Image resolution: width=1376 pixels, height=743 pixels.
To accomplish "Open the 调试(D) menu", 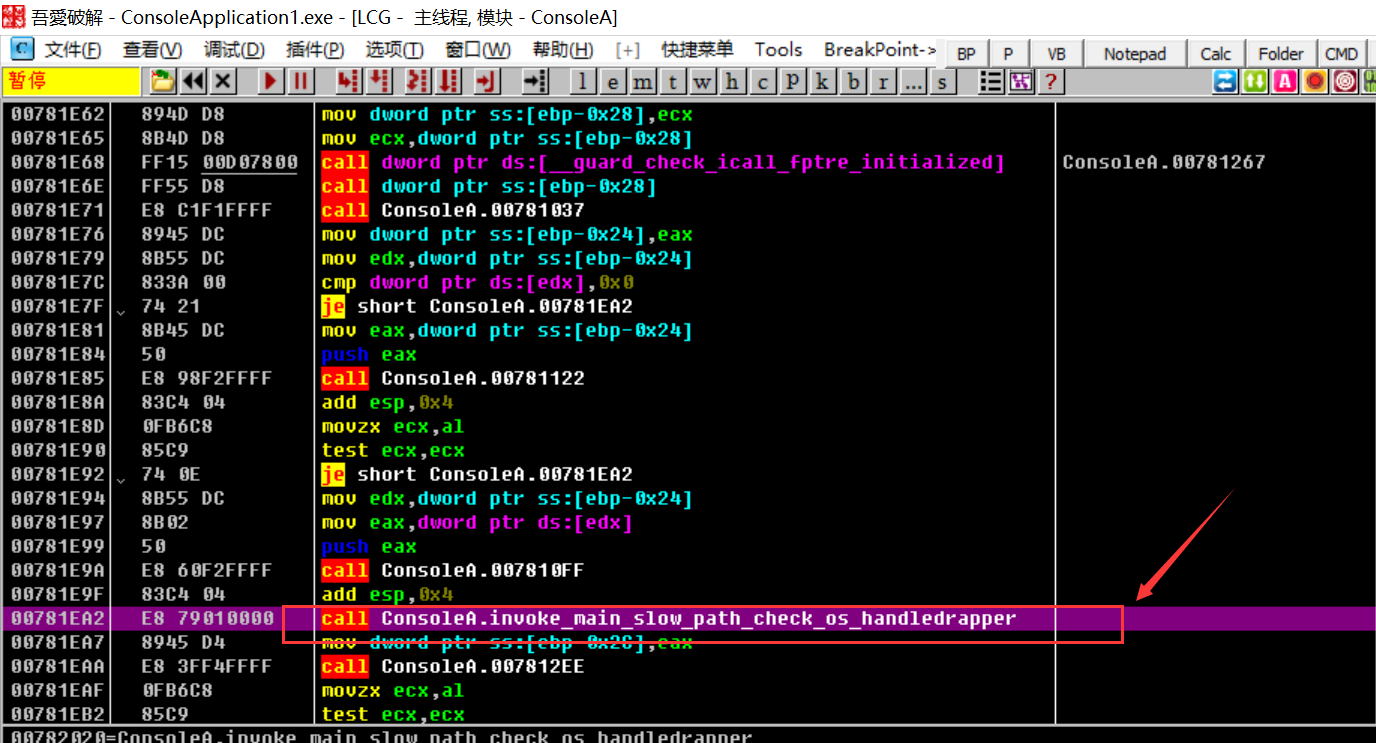I will click(234, 50).
